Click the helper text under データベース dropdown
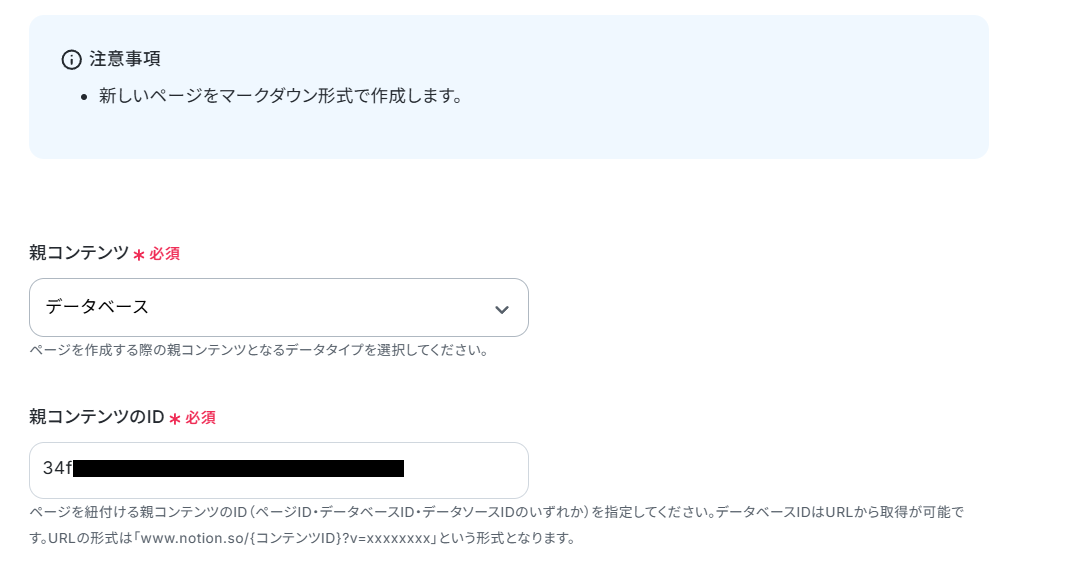 pos(259,351)
